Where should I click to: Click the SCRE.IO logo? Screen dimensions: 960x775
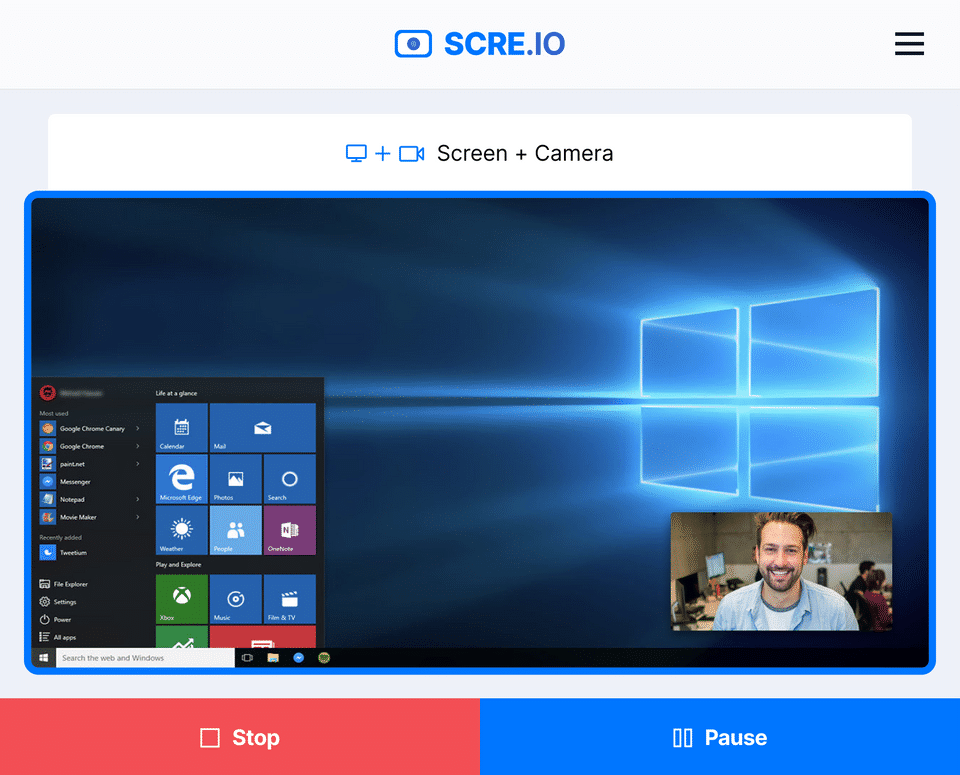click(x=479, y=44)
